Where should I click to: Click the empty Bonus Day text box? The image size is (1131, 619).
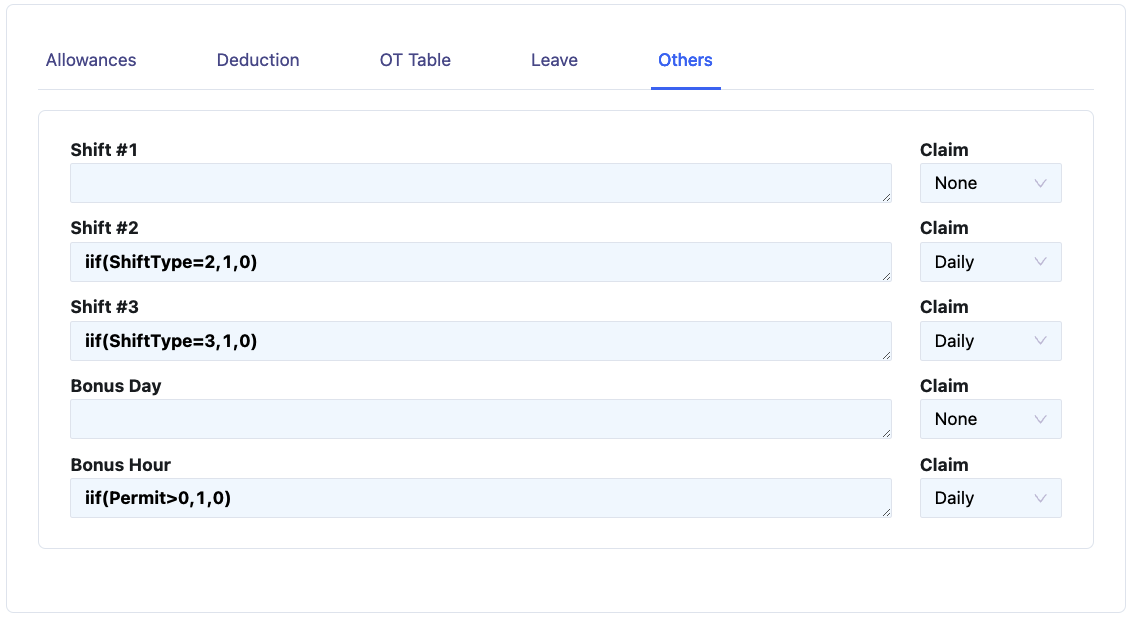[480, 419]
